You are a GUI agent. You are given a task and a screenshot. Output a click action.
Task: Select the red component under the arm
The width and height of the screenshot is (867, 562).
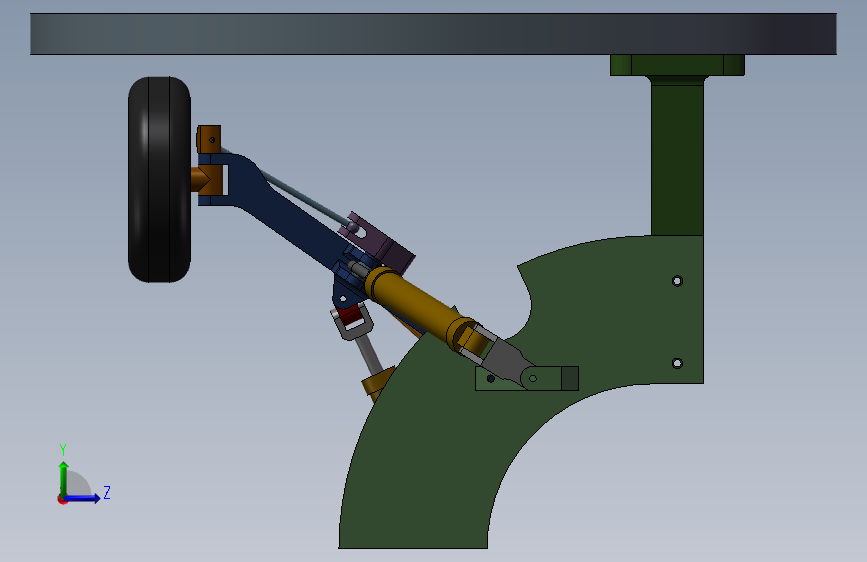pos(349,316)
